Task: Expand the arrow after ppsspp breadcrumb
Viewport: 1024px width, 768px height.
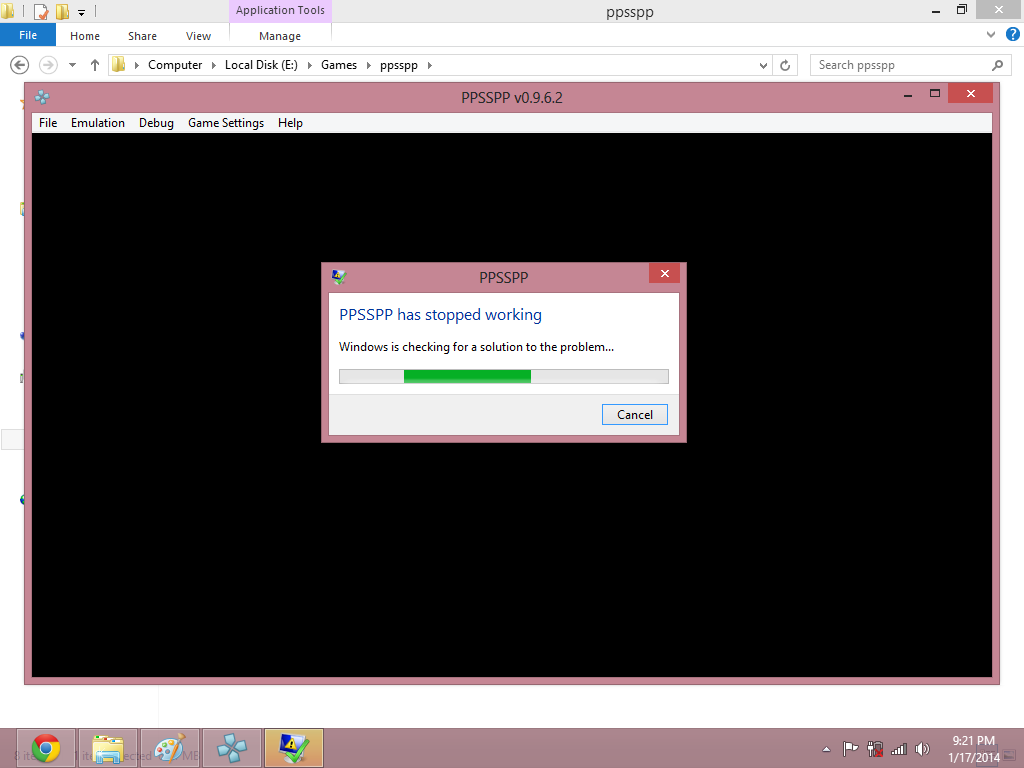Action: pyautogui.click(x=430, y=65)
